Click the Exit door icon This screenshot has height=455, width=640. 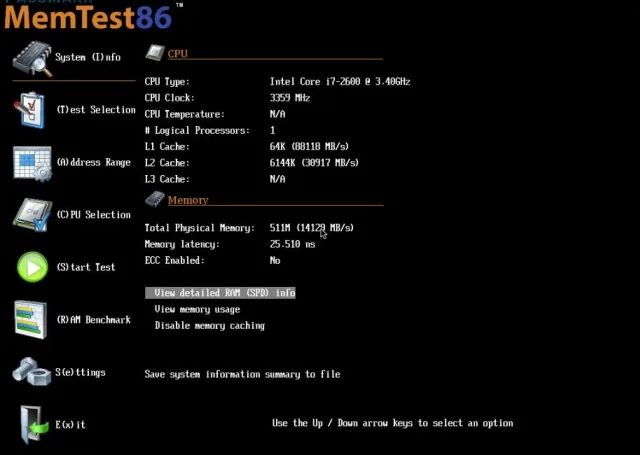point(34,424)
